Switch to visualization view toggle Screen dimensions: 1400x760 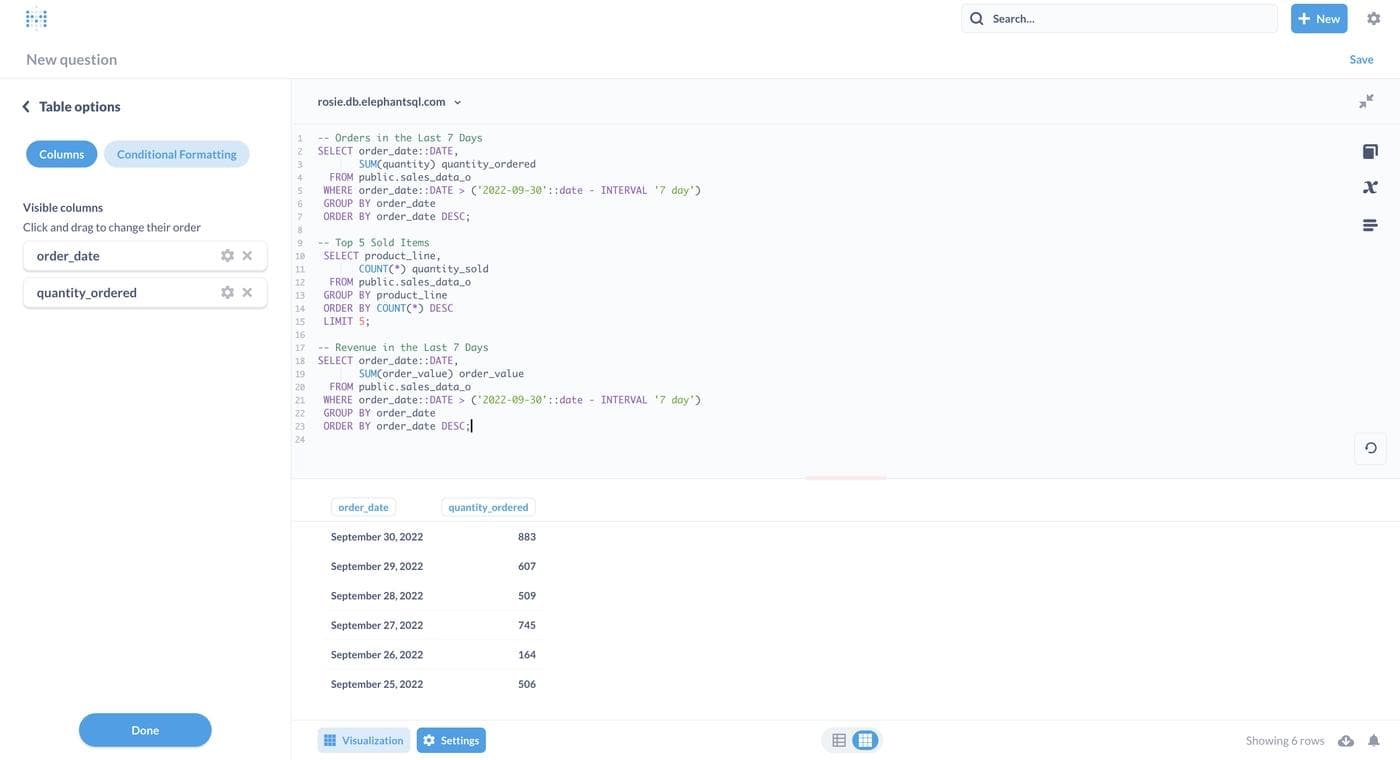coord(865,740)
